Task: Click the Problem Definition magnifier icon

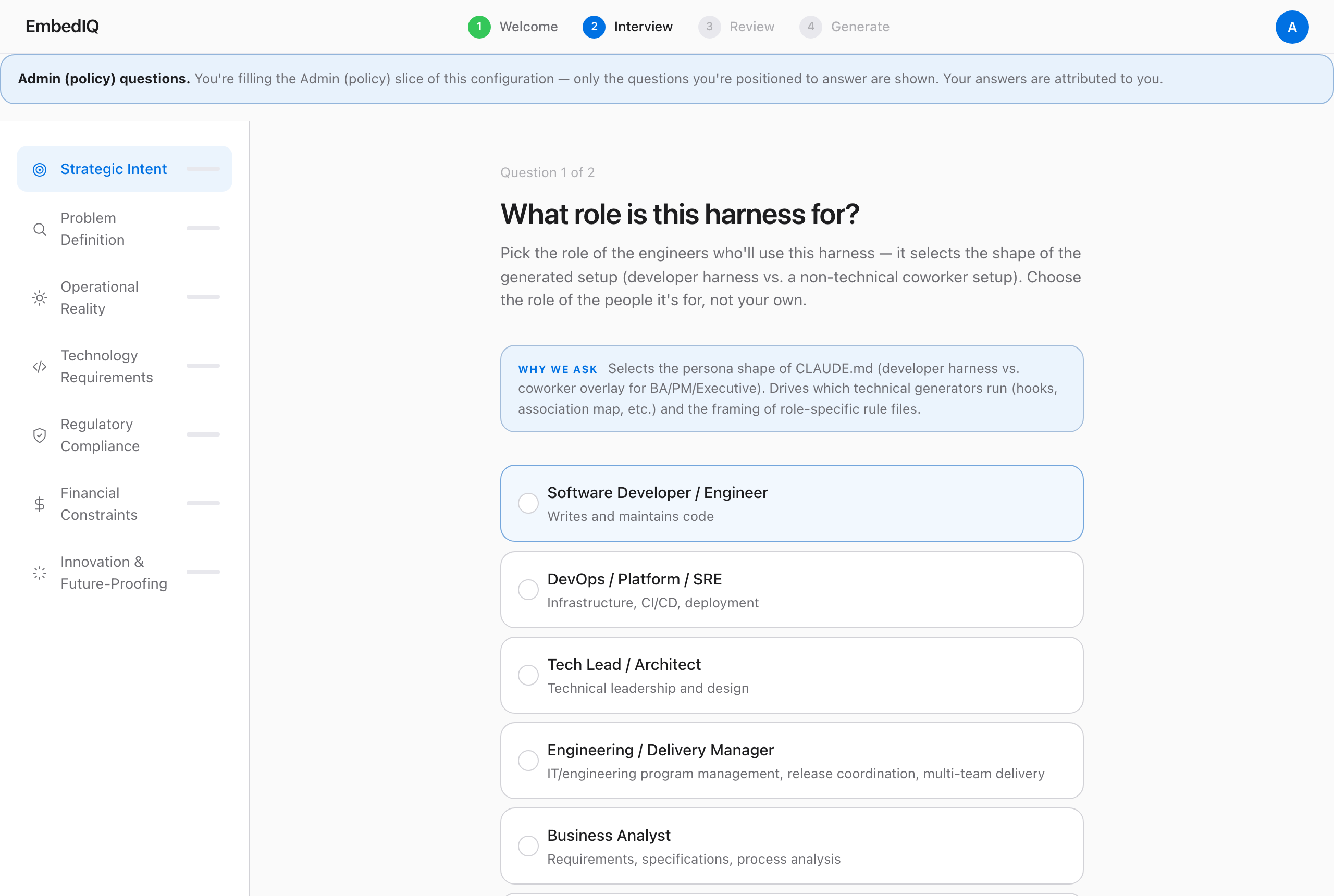Action: (40, 230)
